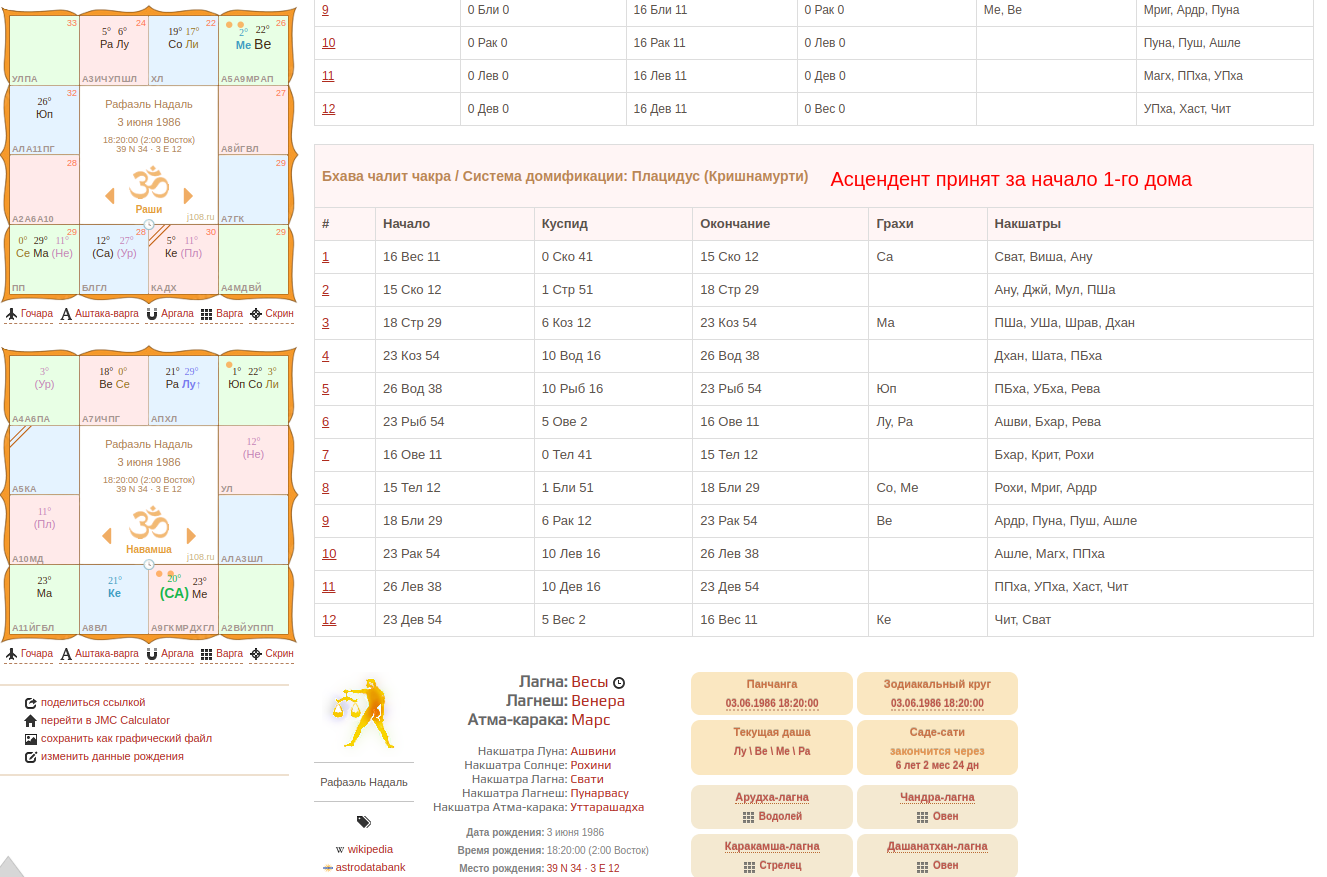Viewport: 1327px width, 877px height.
Task: Click house number 7 in Бхава чалит table
Action: pyautogui.click(x=325, y=455)
